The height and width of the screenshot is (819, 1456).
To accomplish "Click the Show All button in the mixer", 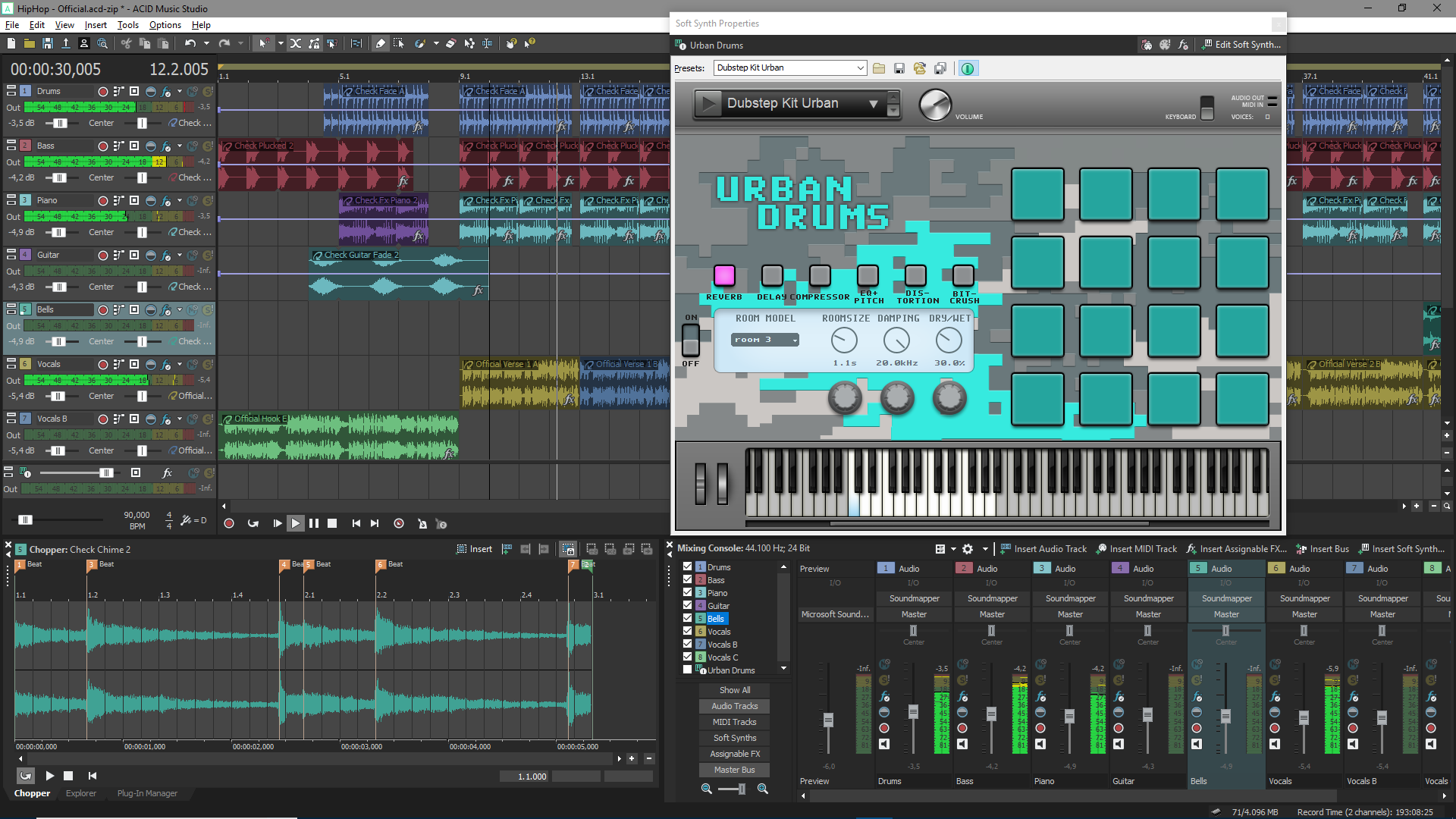I will tap(733, 689).
